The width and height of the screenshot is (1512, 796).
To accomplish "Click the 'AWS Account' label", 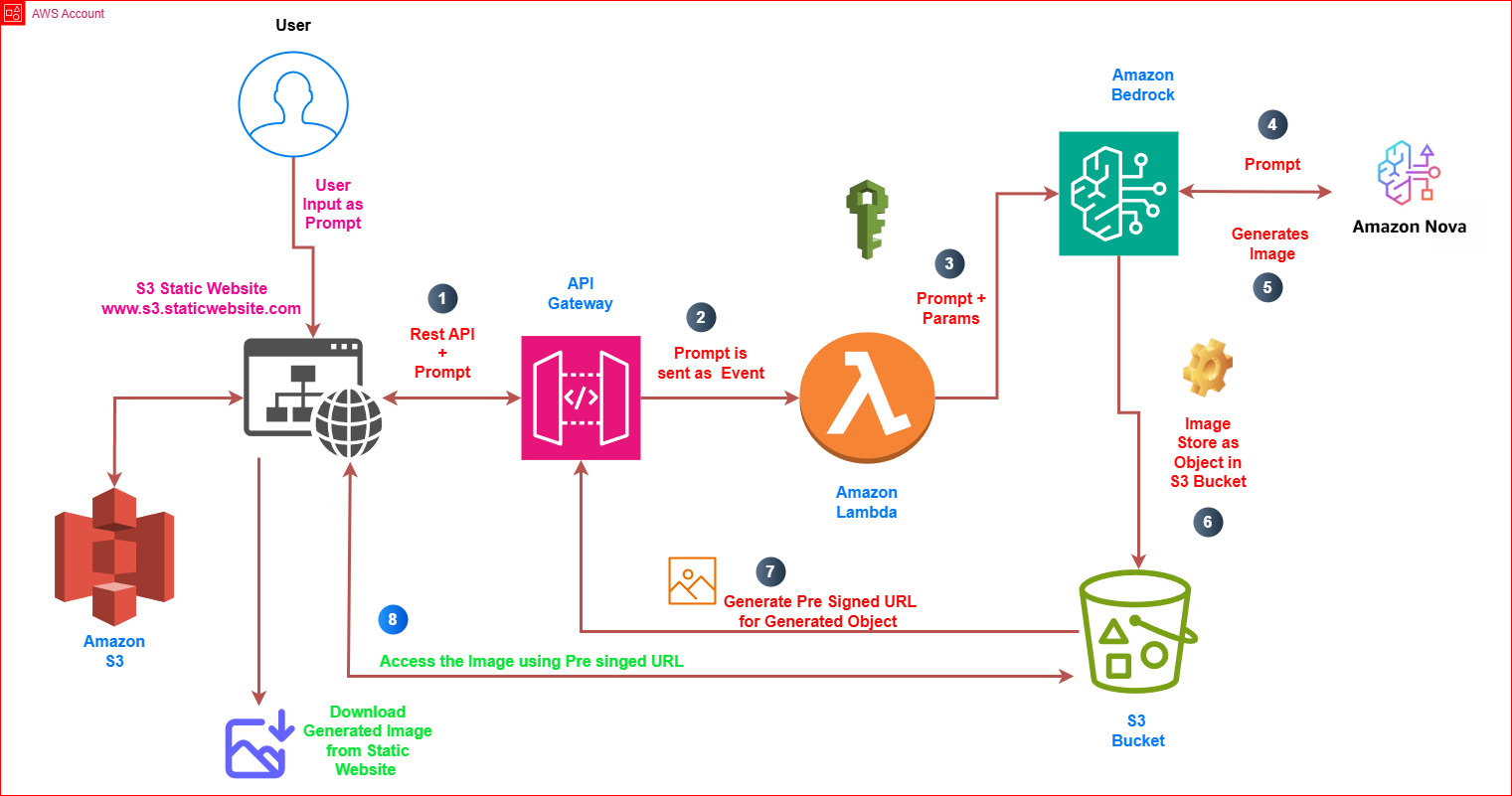I will [68, 14].
